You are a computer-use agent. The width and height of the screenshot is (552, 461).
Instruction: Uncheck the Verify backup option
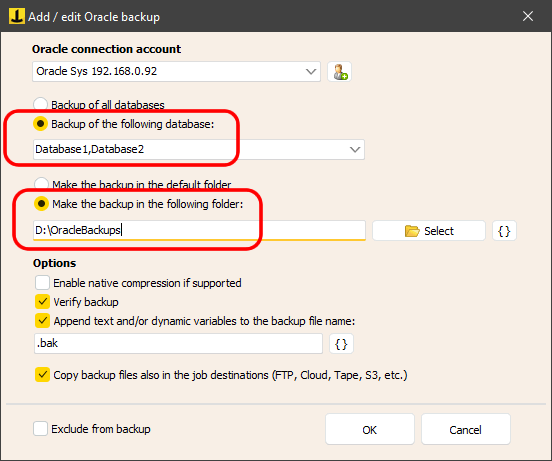tap(42, 302)
